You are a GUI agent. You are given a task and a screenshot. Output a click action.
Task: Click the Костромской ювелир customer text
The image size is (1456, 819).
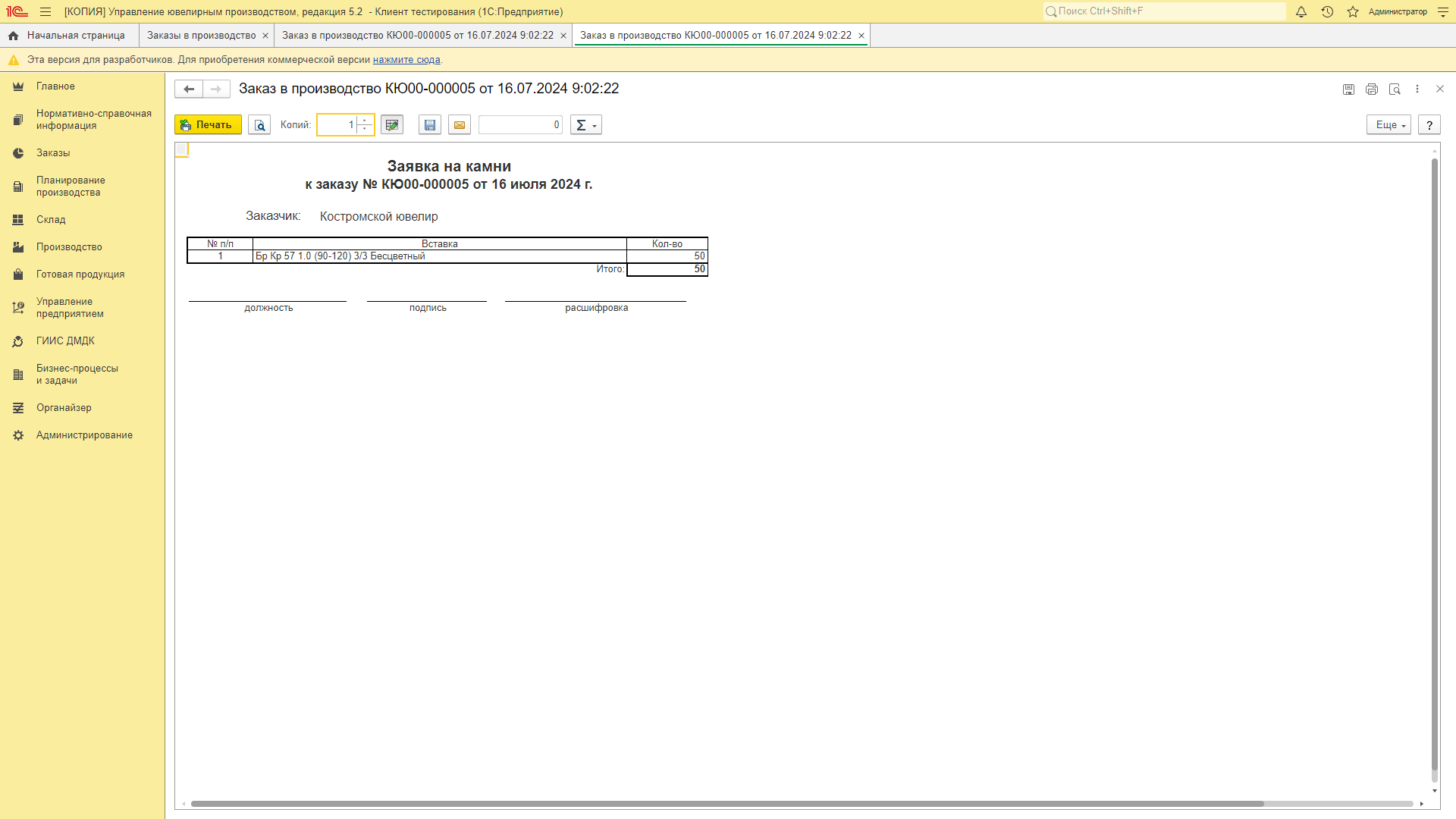coord(379,217)
